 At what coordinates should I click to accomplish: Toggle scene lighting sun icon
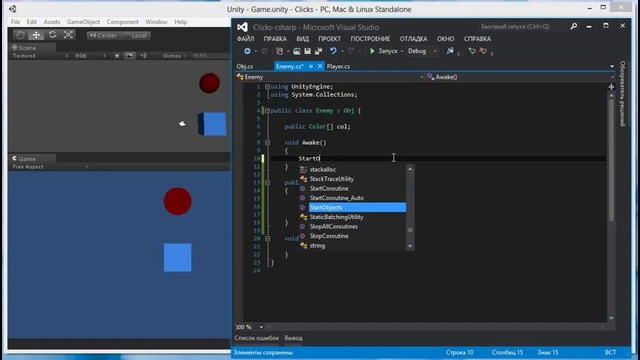pos(117,56)
